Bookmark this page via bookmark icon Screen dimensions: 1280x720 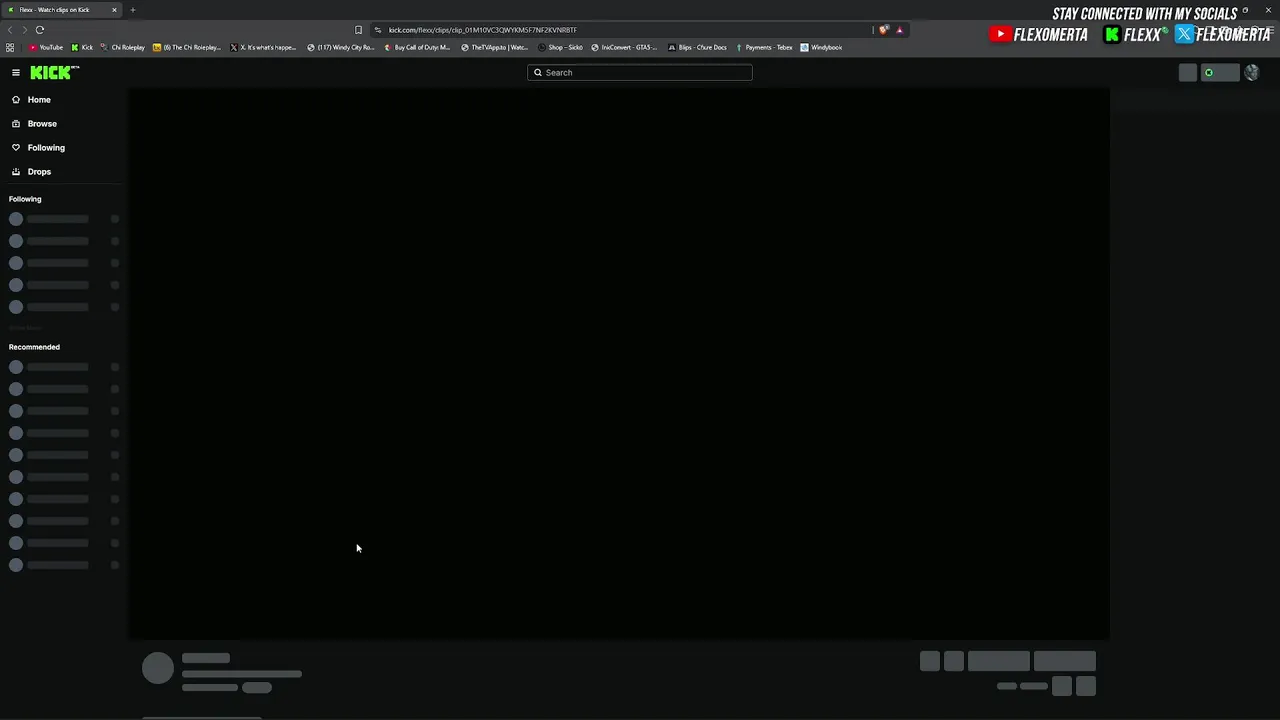click(x=358, y=30)
